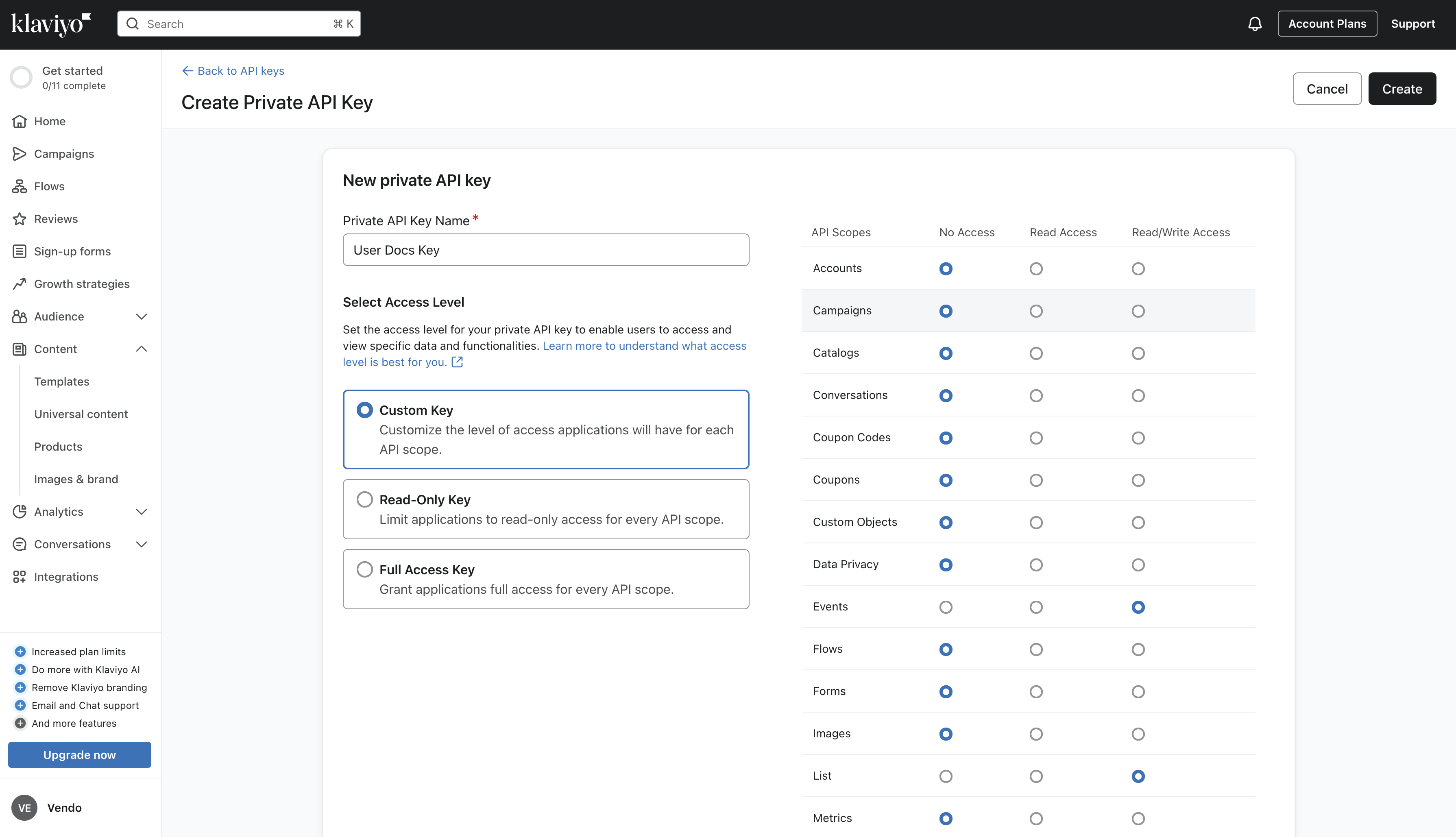Expand the Analytics menu chevron
The height and width of the screenshot is (837, 1456).
click(142, 512)
